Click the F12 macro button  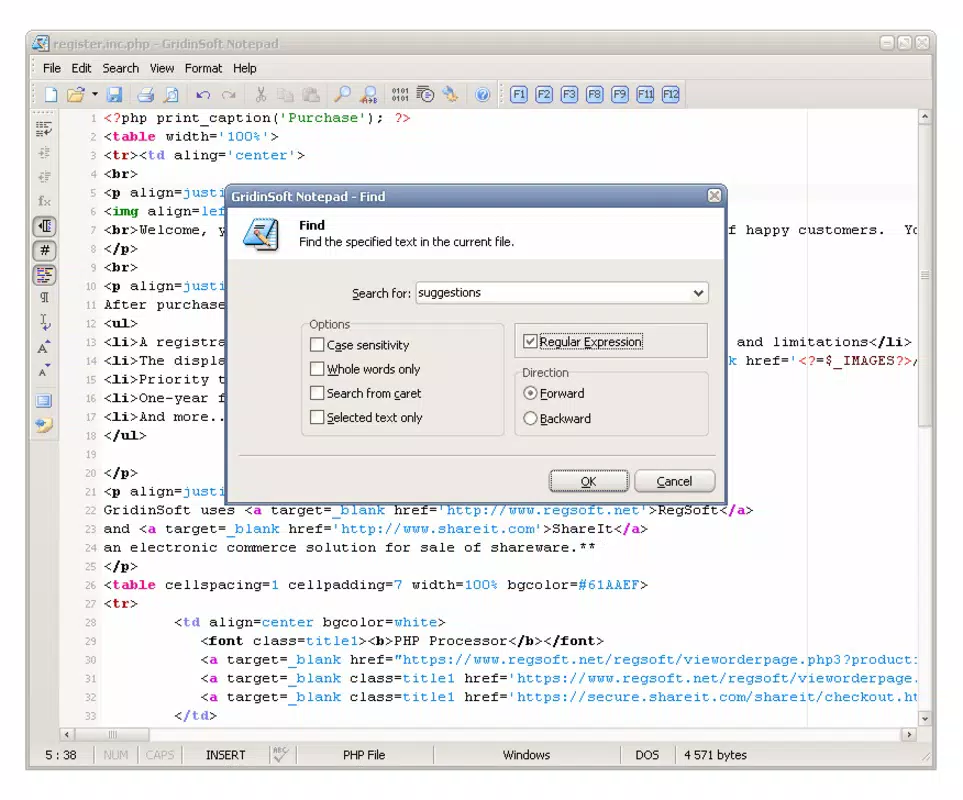point(670,95)
